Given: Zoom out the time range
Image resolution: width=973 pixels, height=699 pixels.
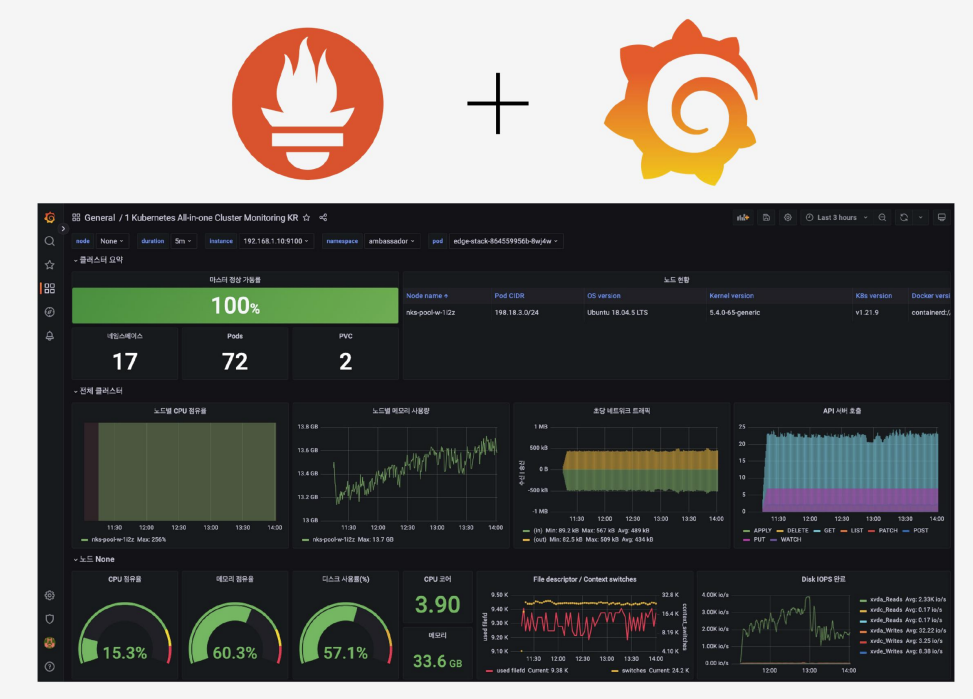Looking at the screenshot, I should [x=882, y=218].
